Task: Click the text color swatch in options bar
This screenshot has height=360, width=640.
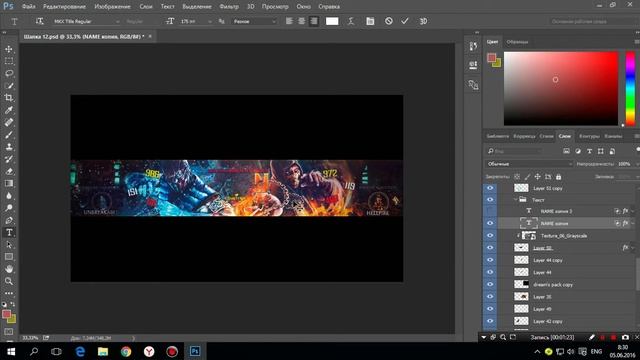Action: pyautogui.click(x=332, y=21)
